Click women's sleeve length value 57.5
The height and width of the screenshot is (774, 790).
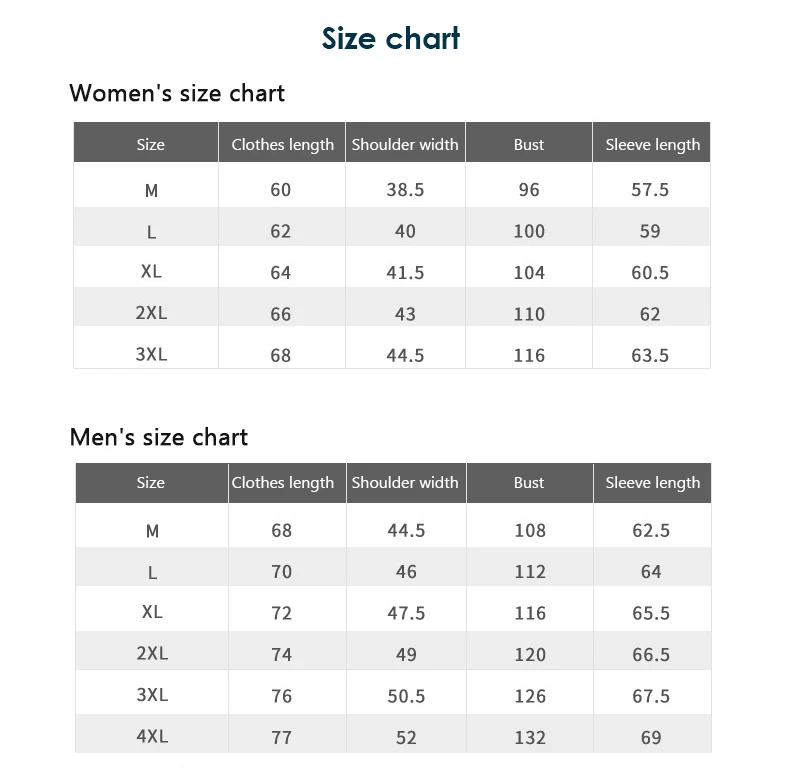(x=650, y=190)
